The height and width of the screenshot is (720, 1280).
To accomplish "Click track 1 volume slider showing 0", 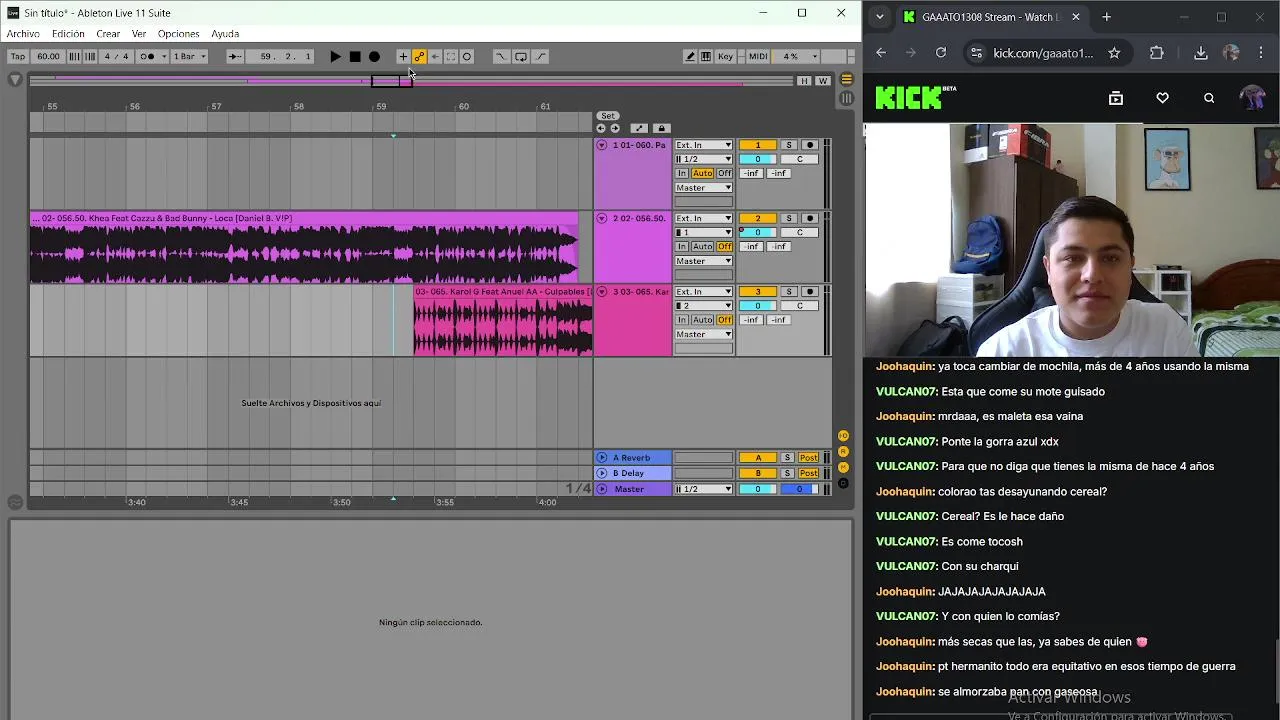I will click(x=757, y=159).
